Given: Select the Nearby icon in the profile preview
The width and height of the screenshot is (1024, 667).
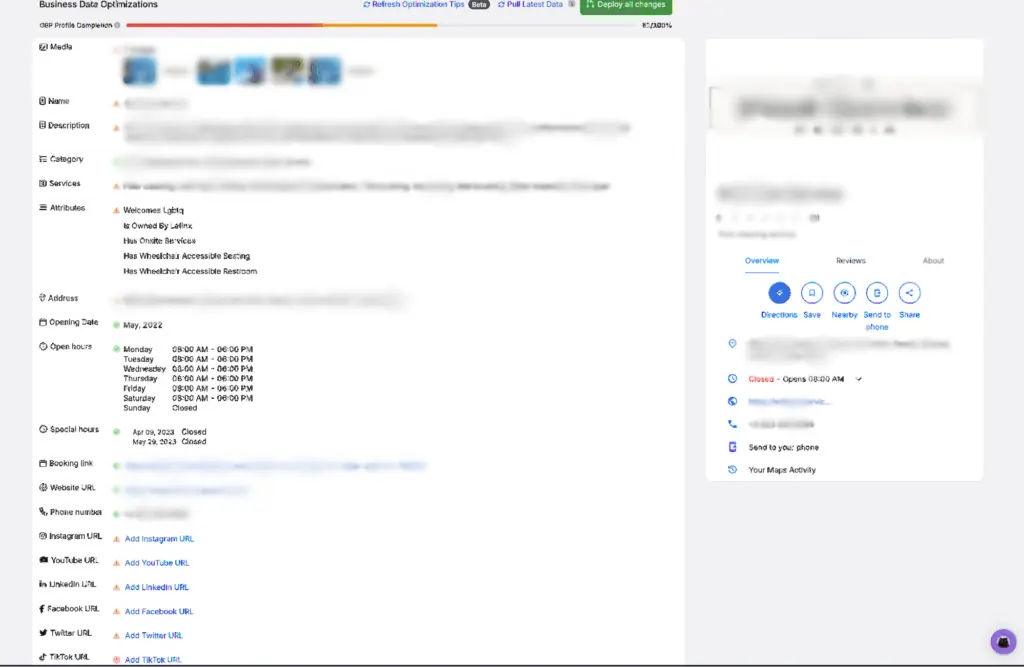Looking at the screenshot, I should click(x=844, y=293).
